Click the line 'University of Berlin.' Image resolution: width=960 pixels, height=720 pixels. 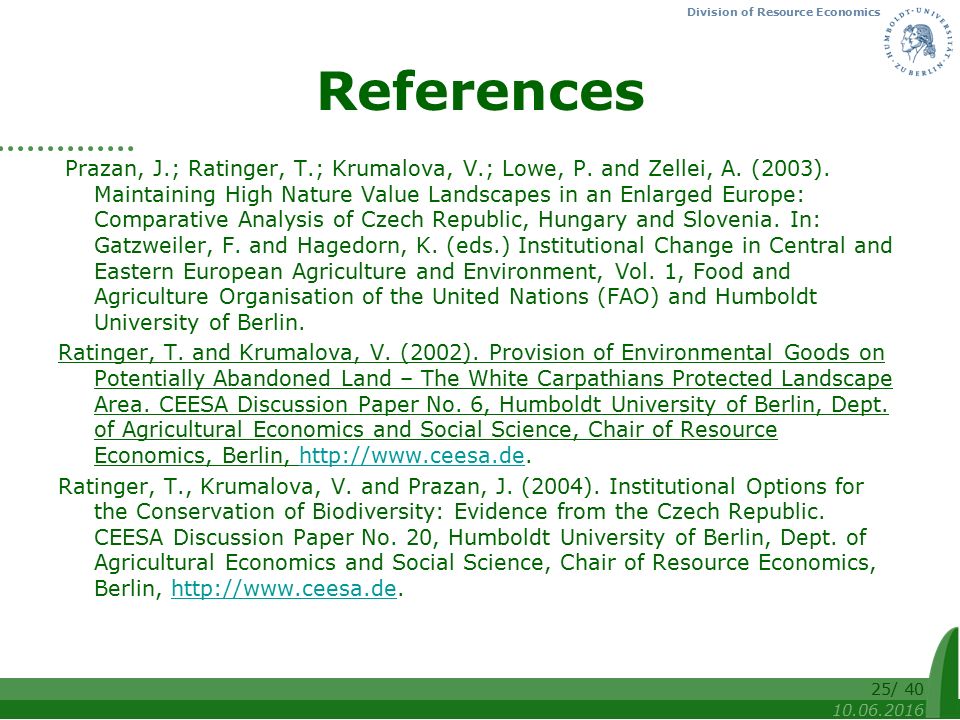pos(199,322)
